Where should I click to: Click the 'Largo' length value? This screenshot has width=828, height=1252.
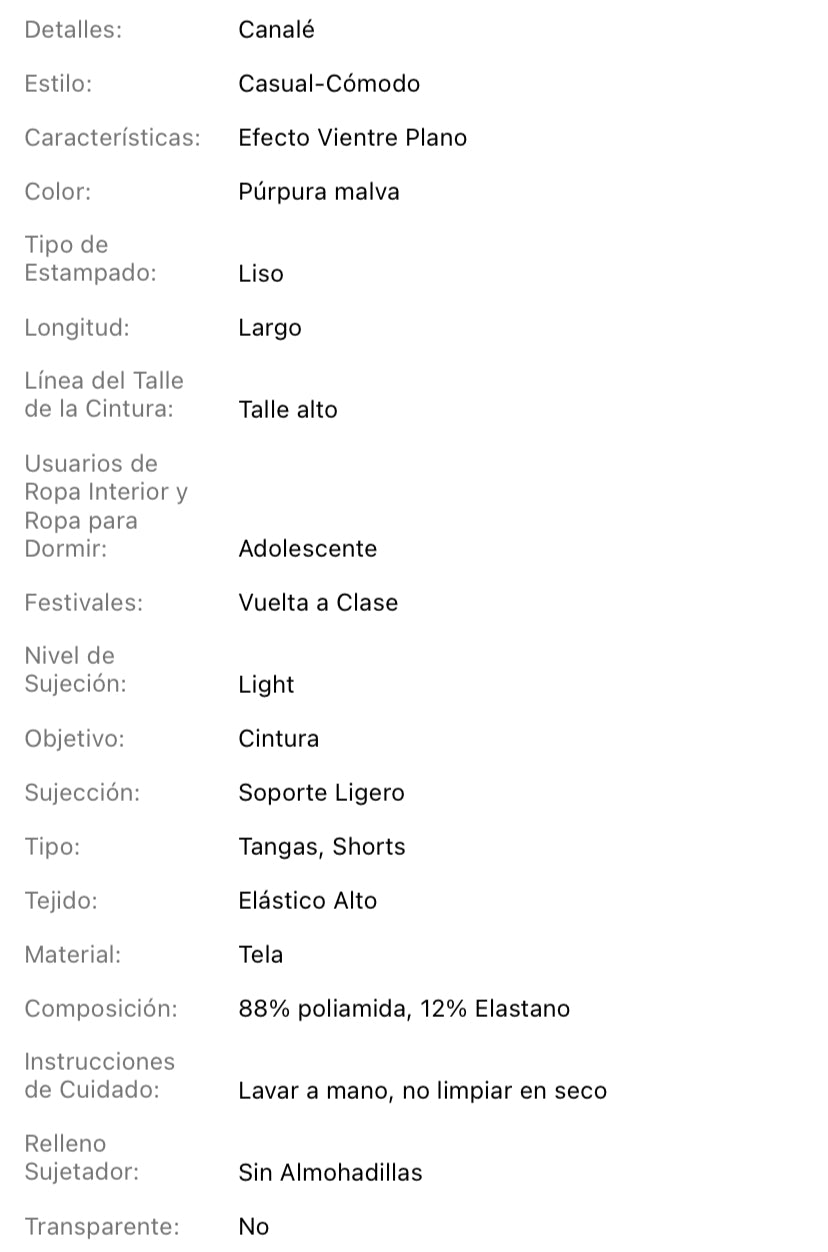pos(269,328)
